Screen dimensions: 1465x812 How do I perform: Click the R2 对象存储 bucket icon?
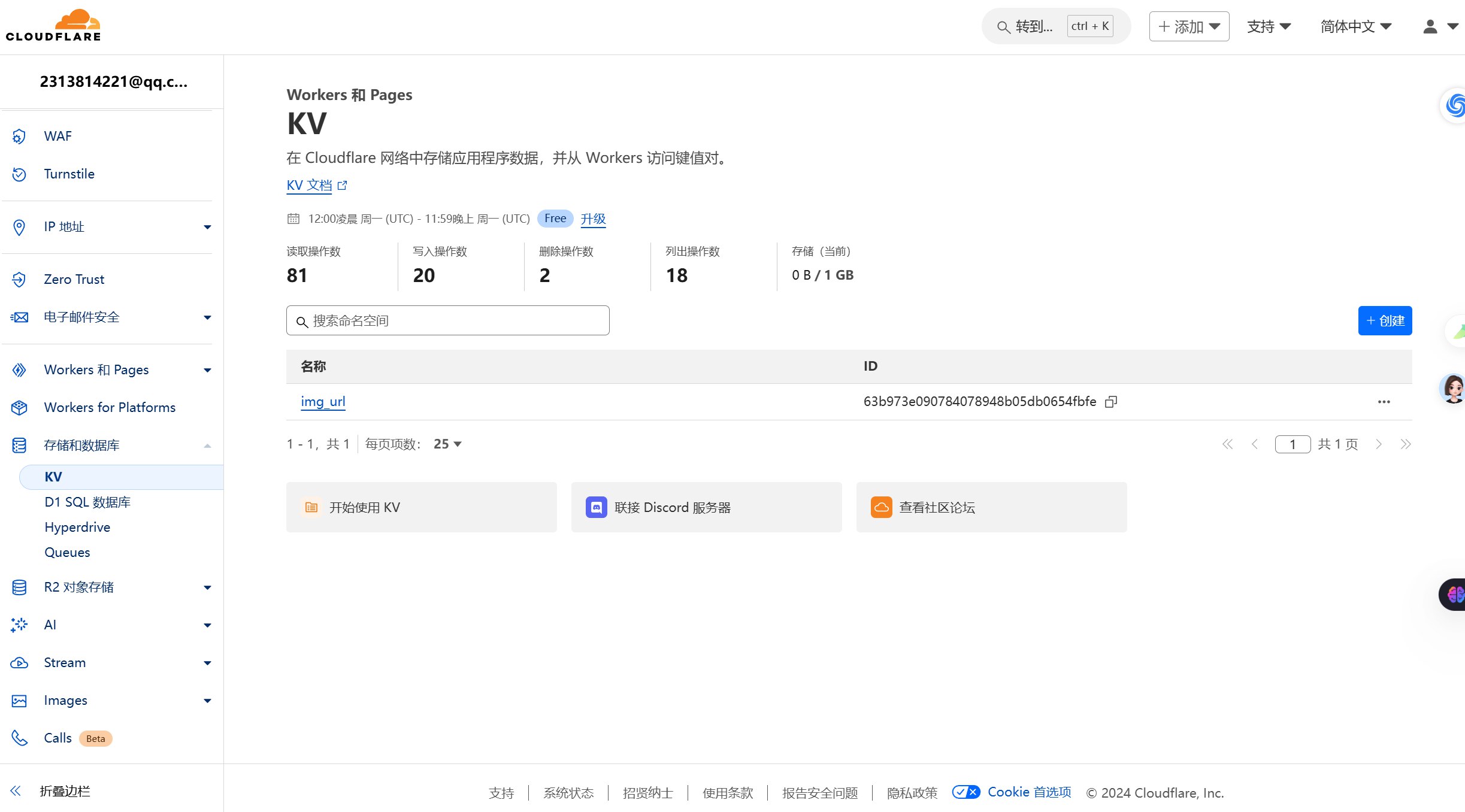coord(19,587)
